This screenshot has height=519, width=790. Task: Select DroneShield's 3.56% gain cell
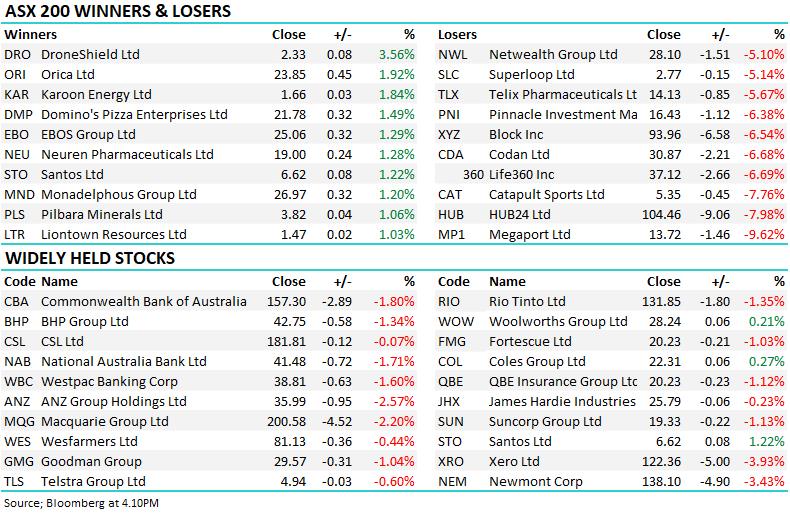(x=396, y=55)
